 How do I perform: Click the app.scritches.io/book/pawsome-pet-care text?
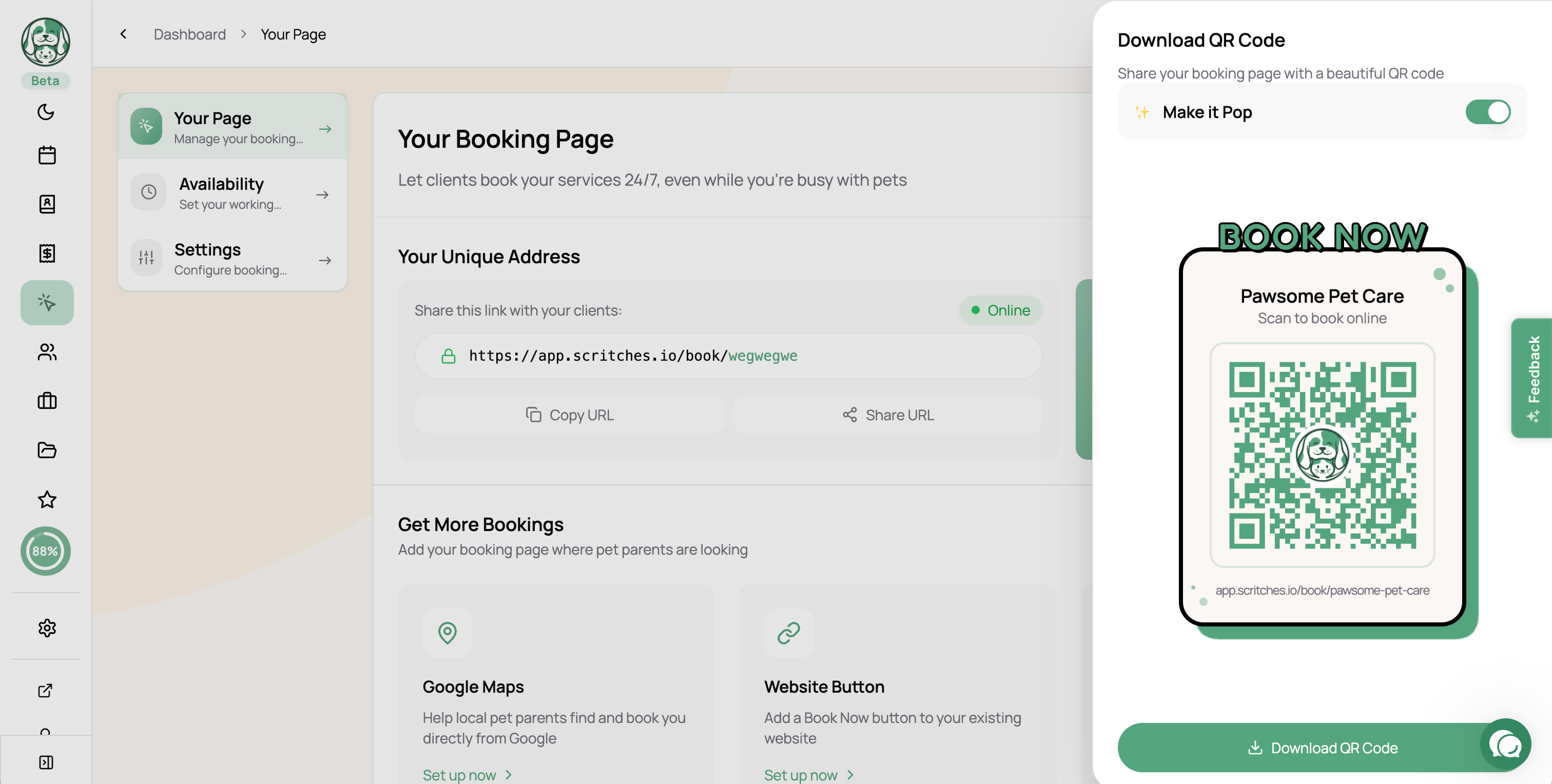pos(1322,590)
